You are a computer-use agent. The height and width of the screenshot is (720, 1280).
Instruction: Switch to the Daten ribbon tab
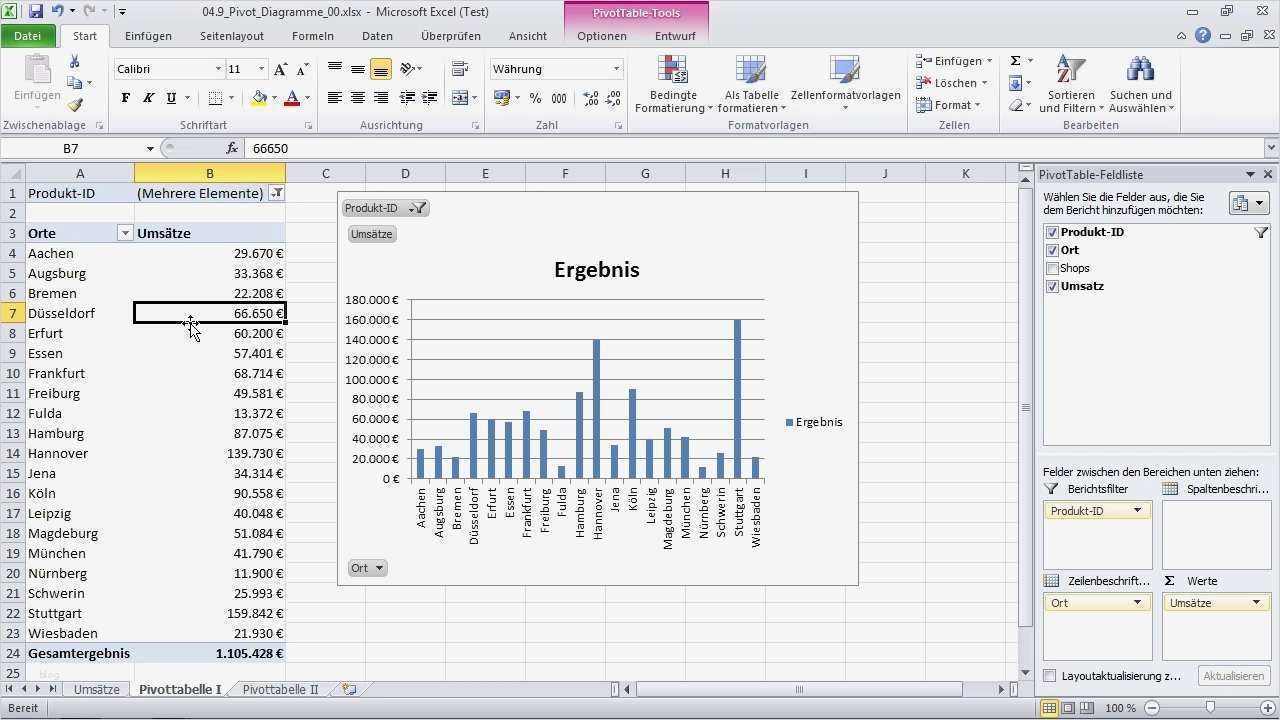377,36
